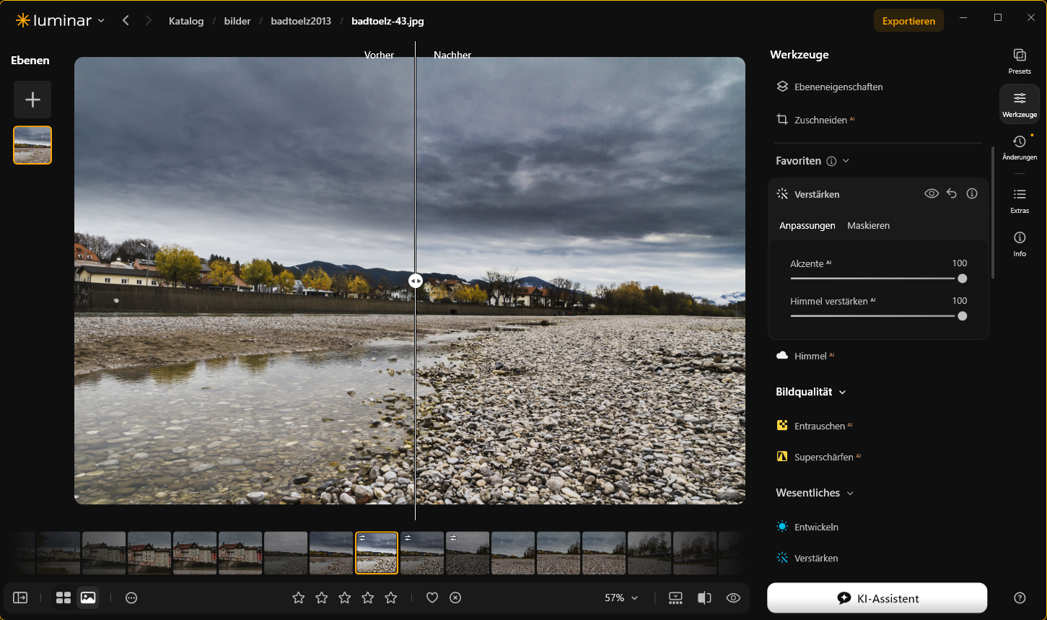Click the before/after divider handle
This screenshot has height=620, width=1047.
click(415, 281)
